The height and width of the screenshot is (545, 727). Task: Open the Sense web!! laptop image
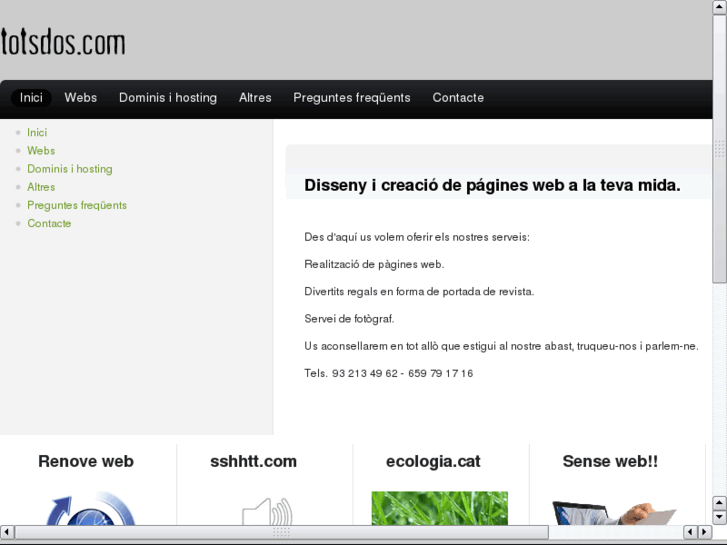click(x=614, y=513)
